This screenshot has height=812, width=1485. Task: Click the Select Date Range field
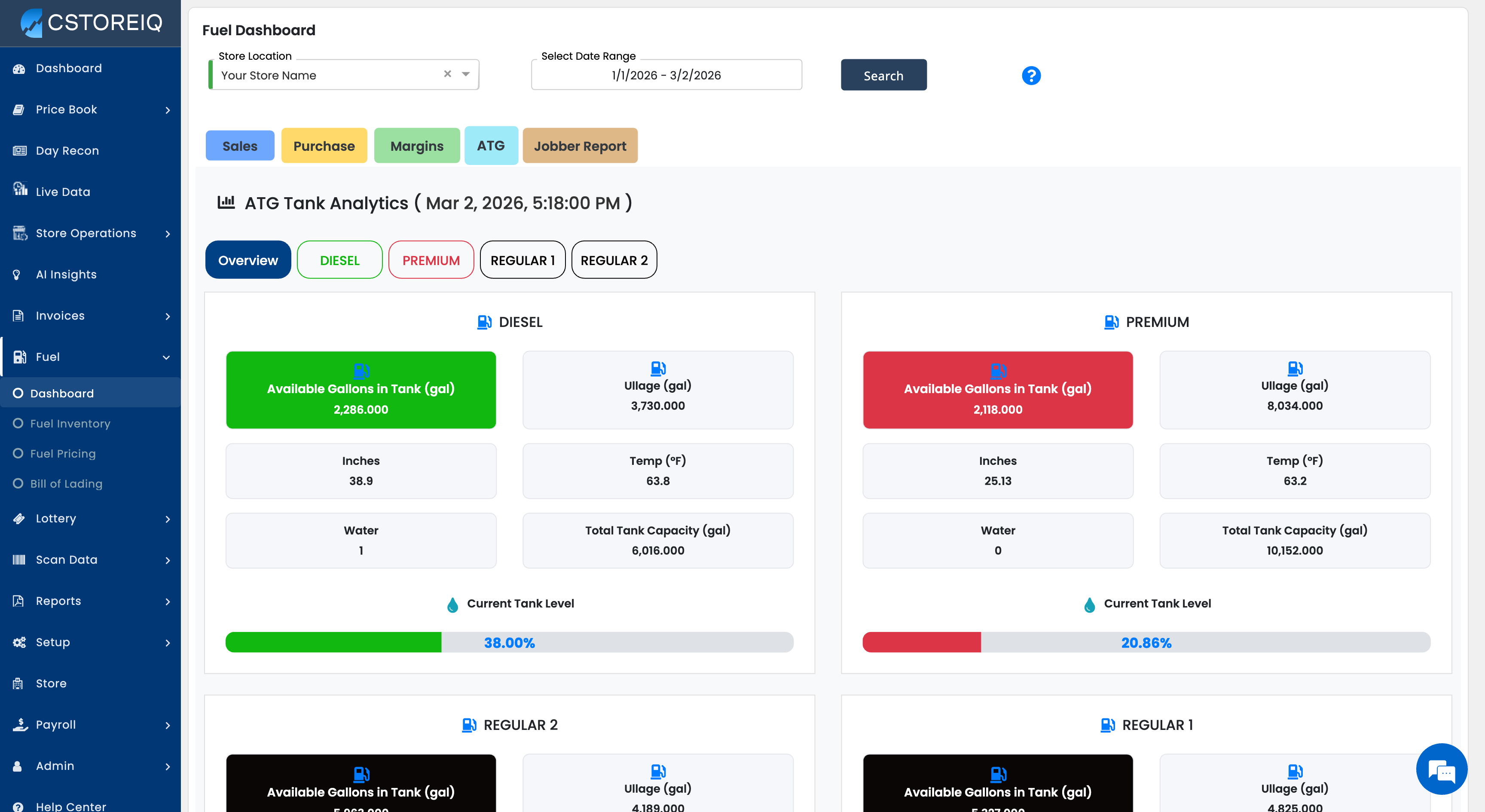coord(666,76)
